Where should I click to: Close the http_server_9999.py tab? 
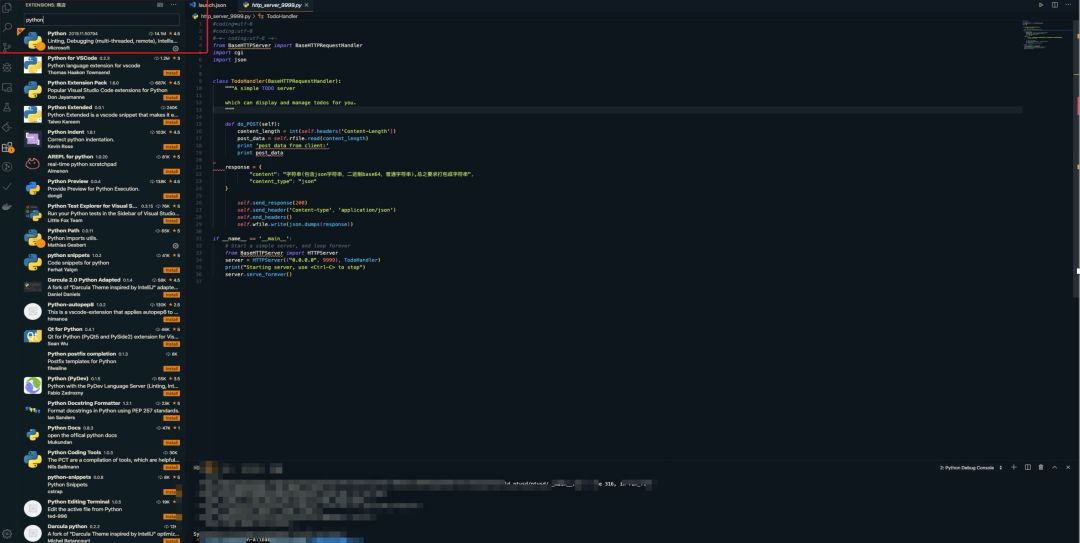tap(307, 5)
